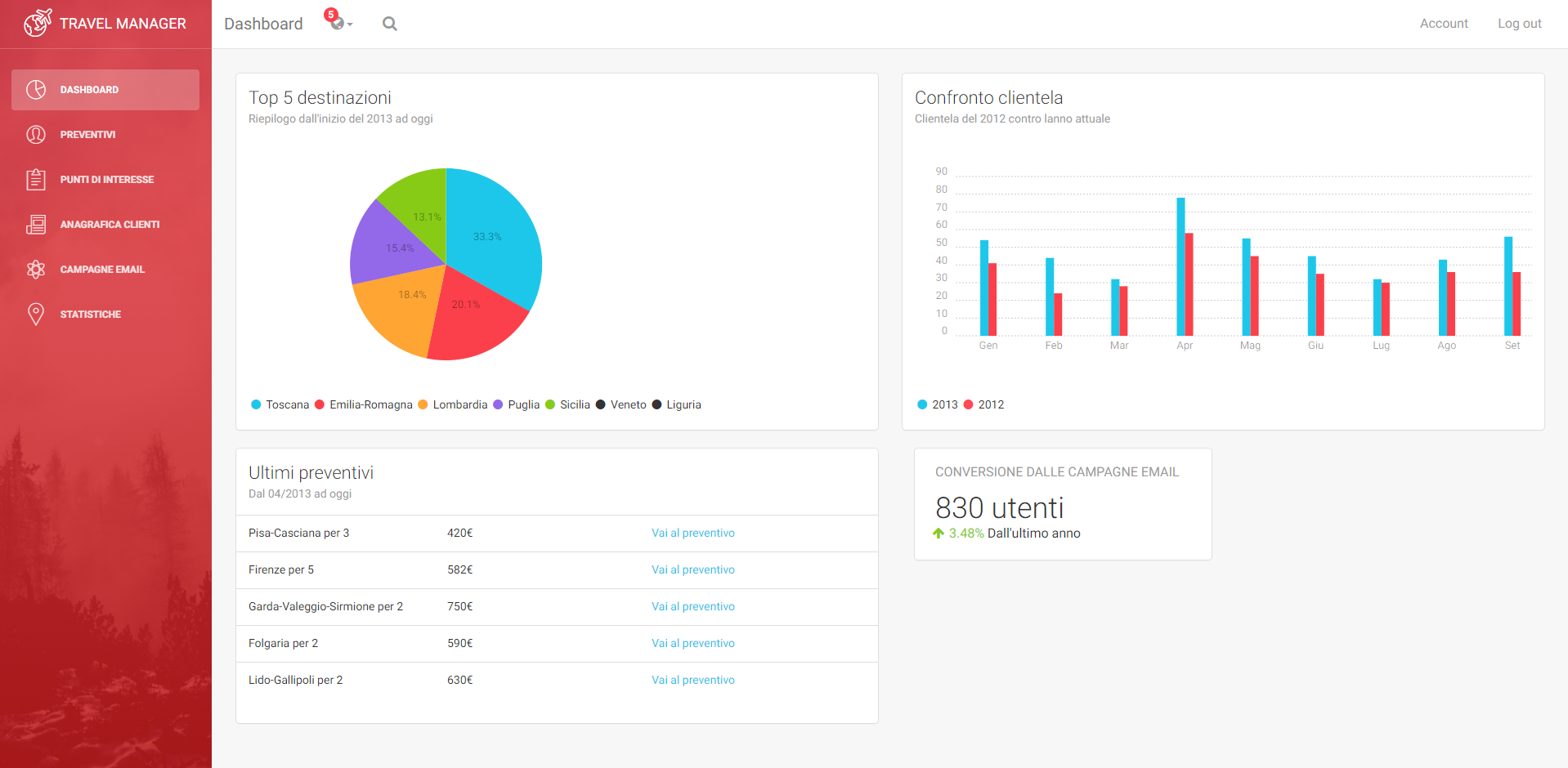1568x768 pixels.
Task: Click the Punti di Interesse clipboard icon
Action: click(36, 180)
